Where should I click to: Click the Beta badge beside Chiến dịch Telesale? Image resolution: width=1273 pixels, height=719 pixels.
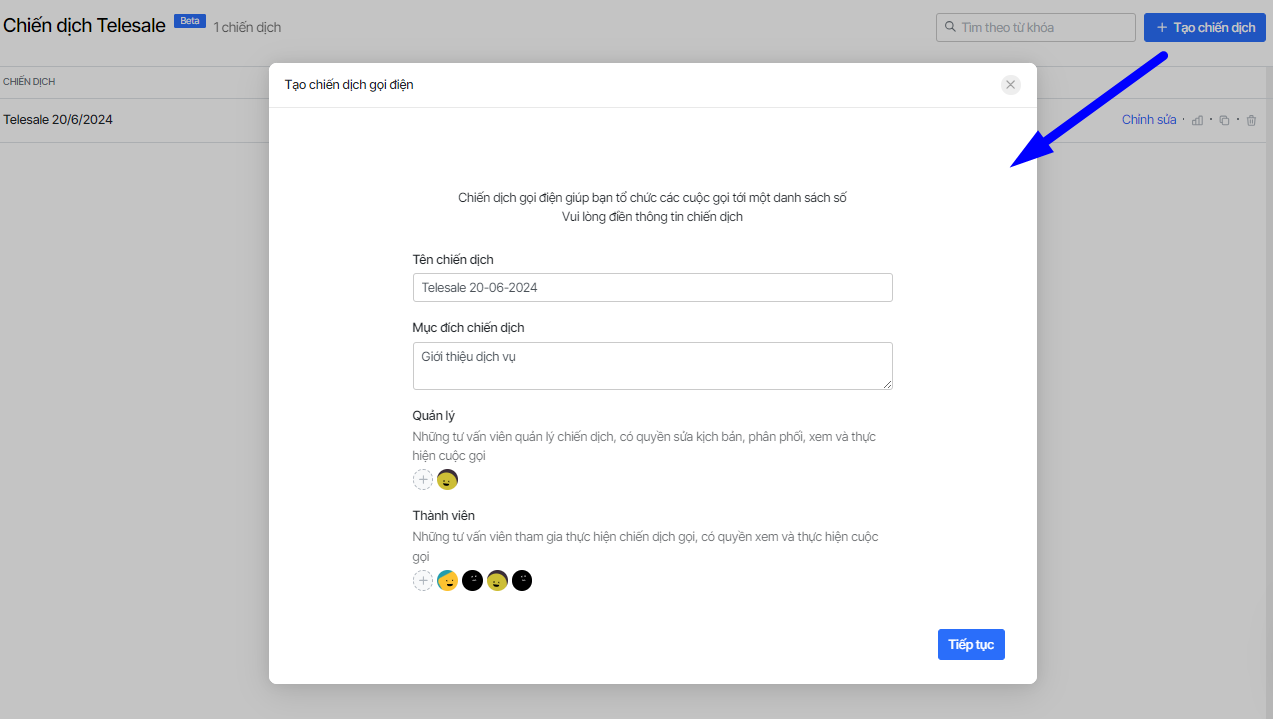click(x=189, y=21)
